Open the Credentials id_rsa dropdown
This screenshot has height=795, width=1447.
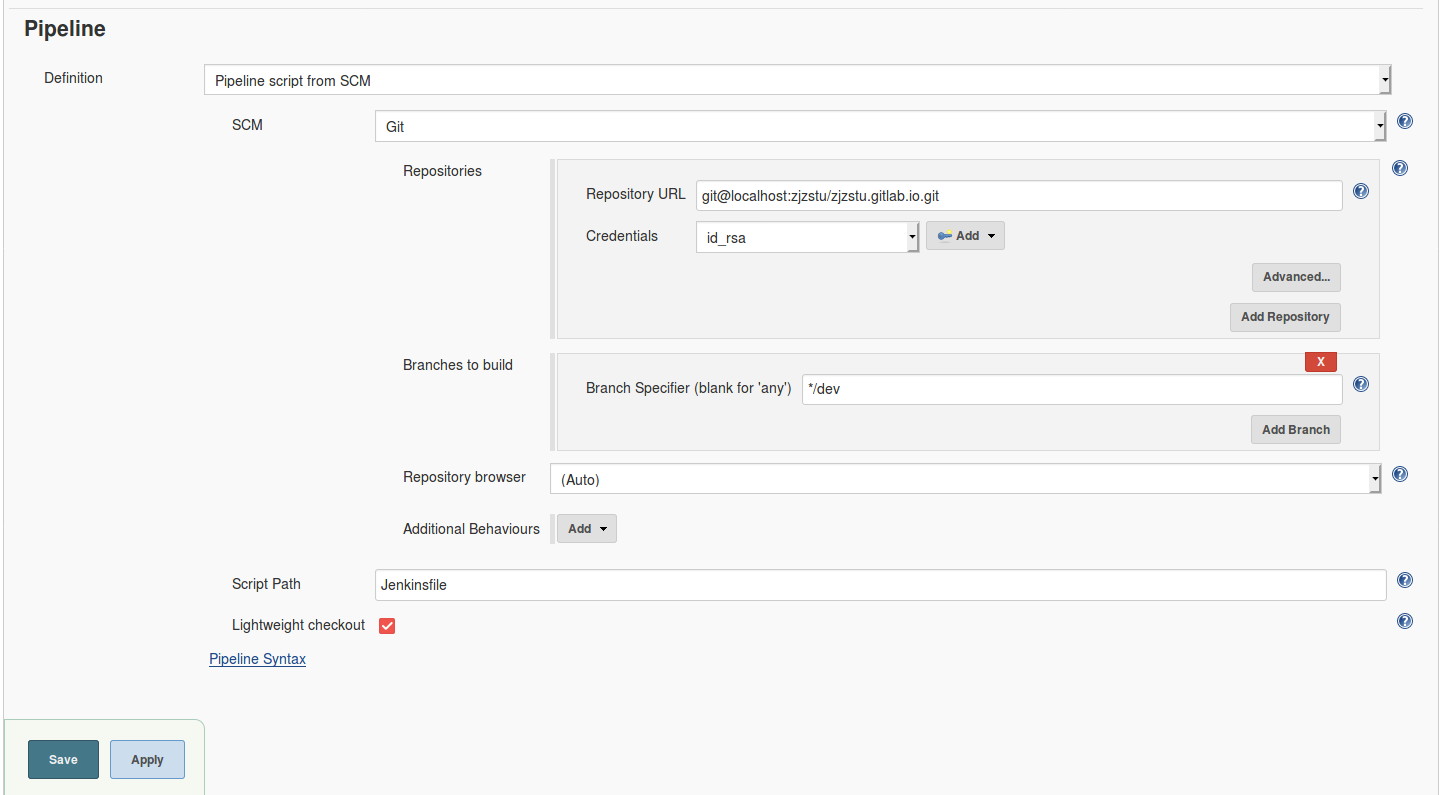(x=806, y=237)
